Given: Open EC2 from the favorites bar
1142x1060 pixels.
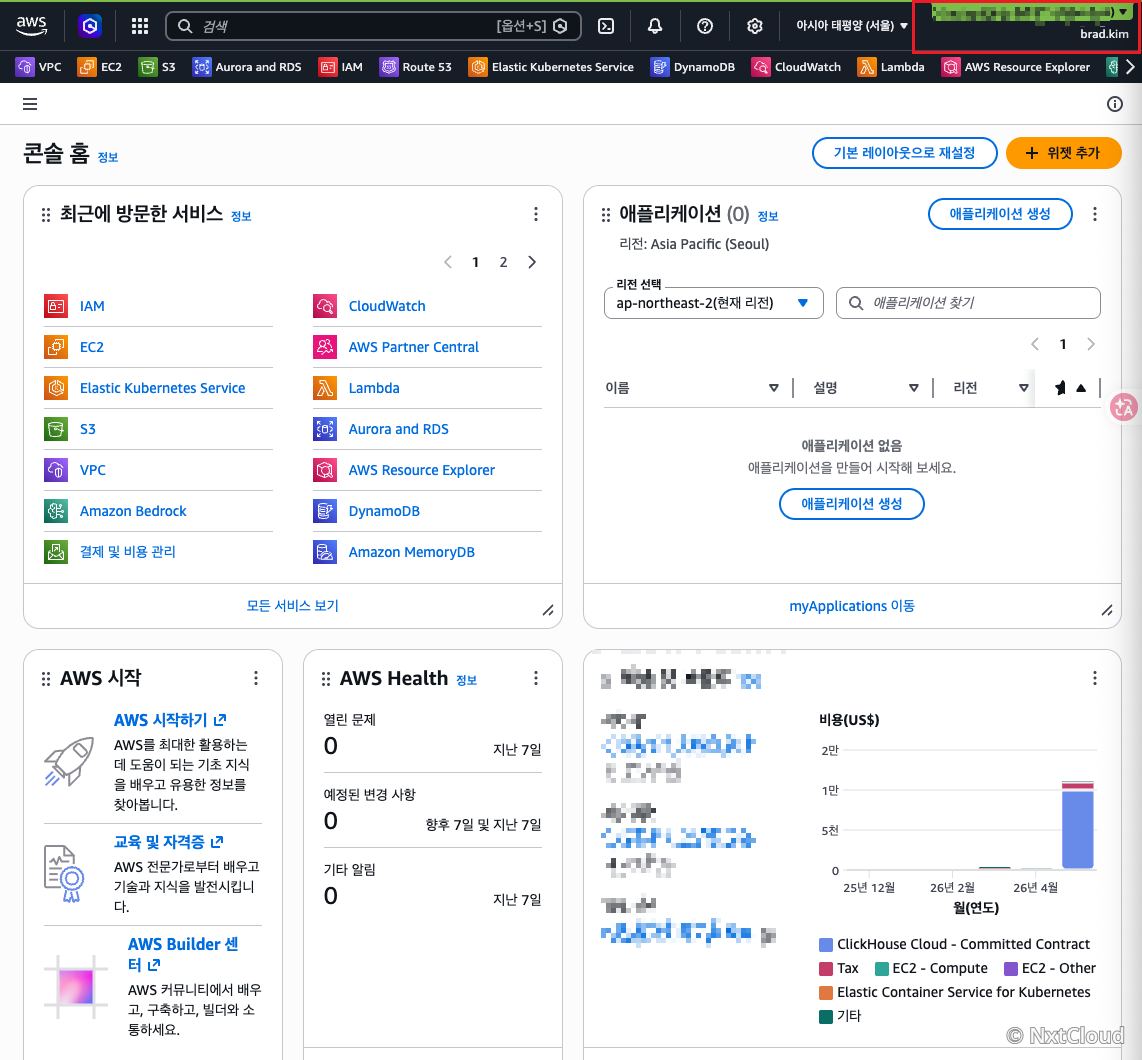Looking at the screenshot, I should [x=101, y=67].
